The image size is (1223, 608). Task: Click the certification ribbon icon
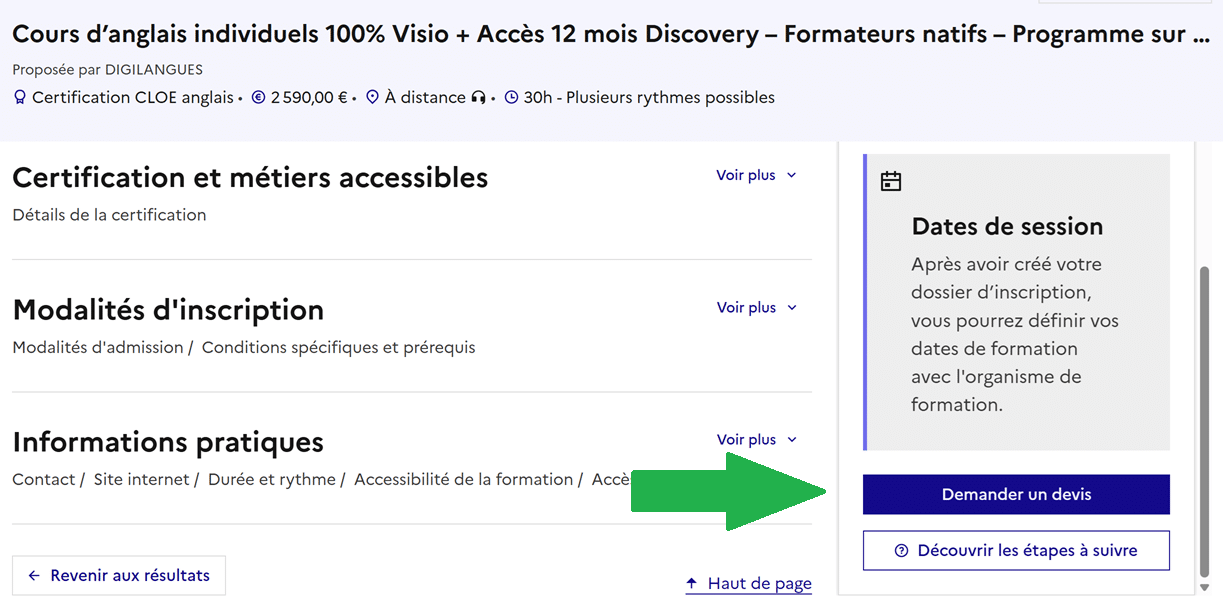pyautogui.click(x=20, y=98)
